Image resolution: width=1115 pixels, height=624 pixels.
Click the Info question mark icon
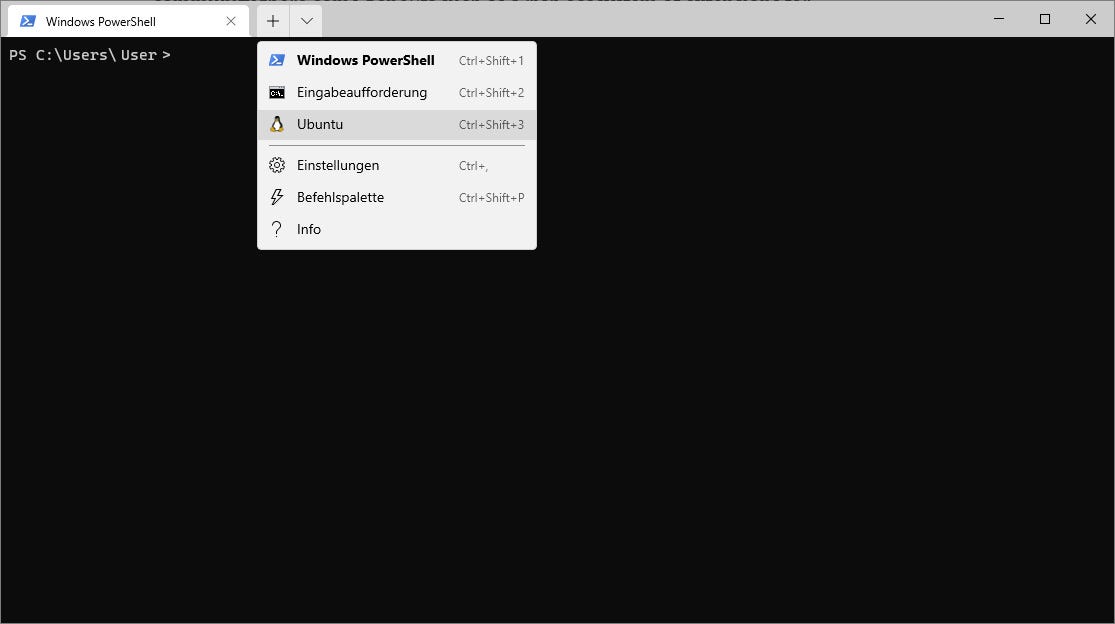(x=277, y=229)
